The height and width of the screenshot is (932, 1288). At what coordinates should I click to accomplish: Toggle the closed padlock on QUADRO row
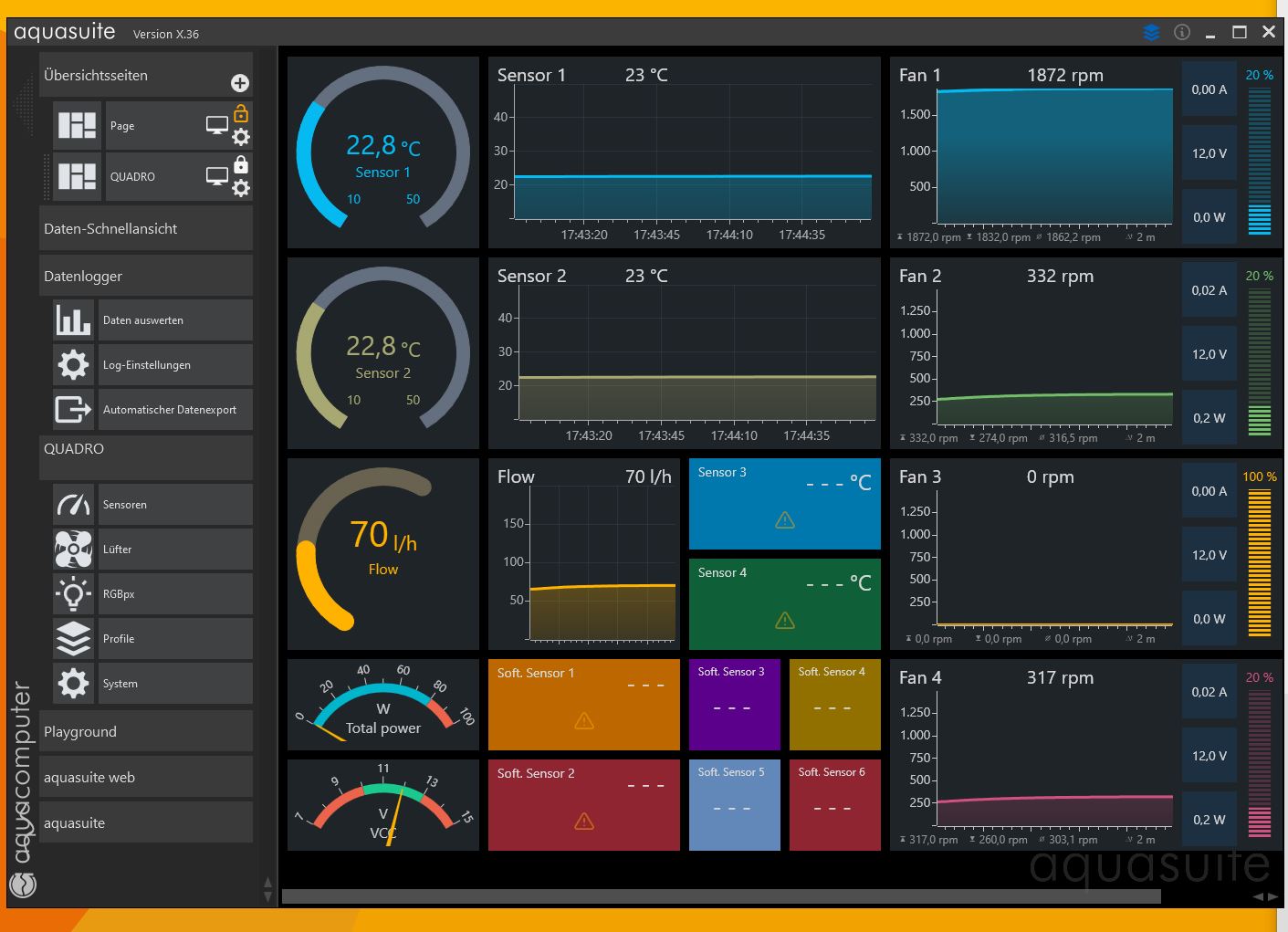[x=241, y=164]
